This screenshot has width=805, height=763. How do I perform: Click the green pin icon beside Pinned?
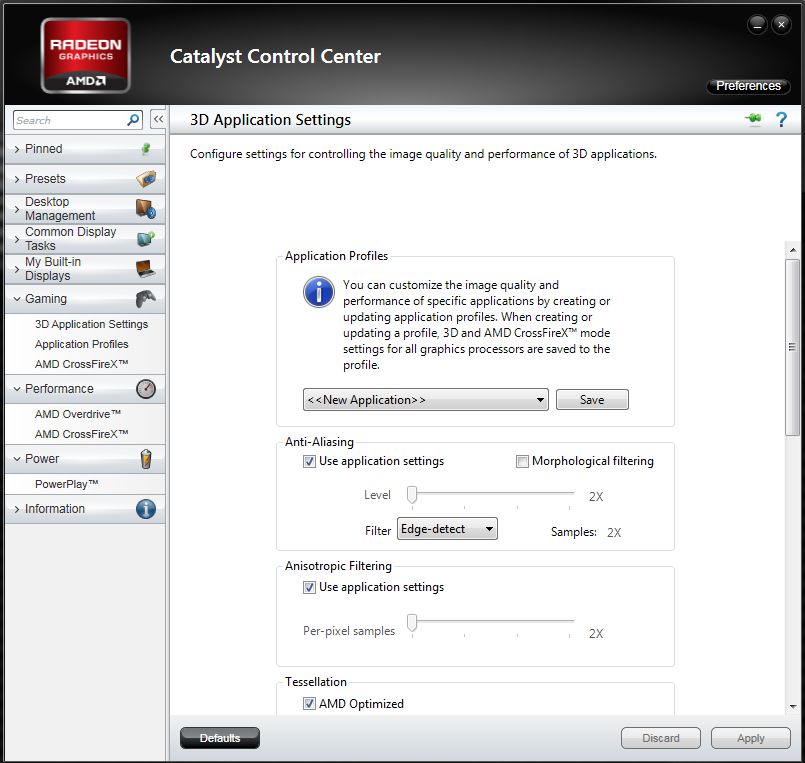pyautogui.click(x=146, y=149)
